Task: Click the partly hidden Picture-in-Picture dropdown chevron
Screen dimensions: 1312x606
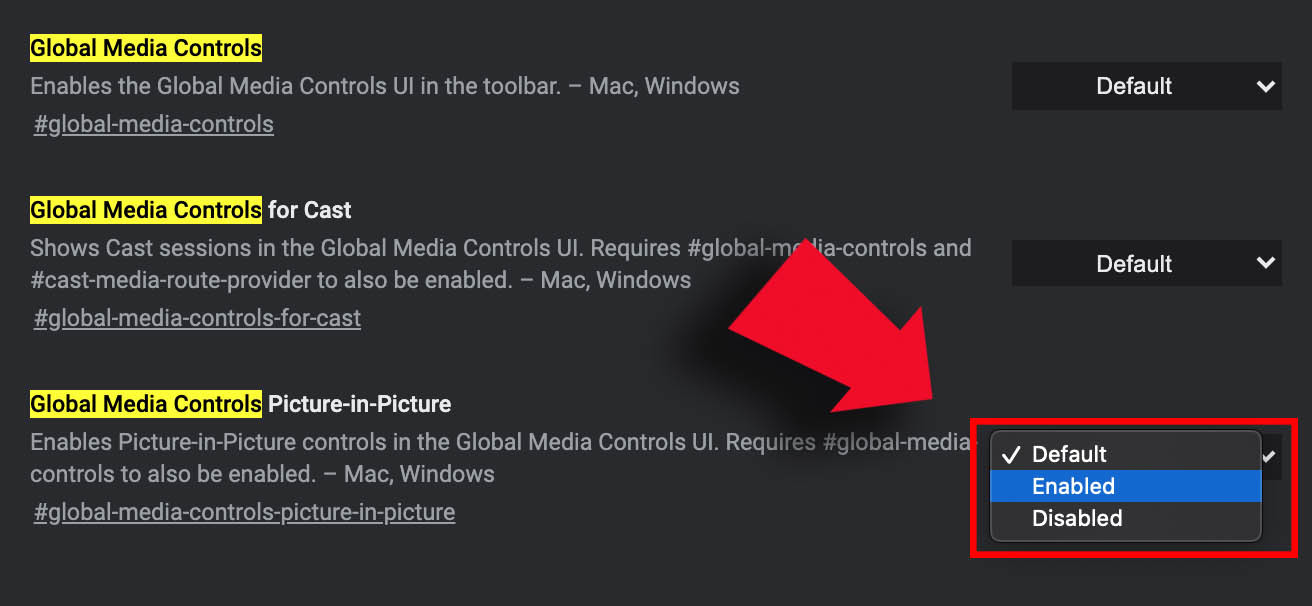Action: click(1269, 456)
